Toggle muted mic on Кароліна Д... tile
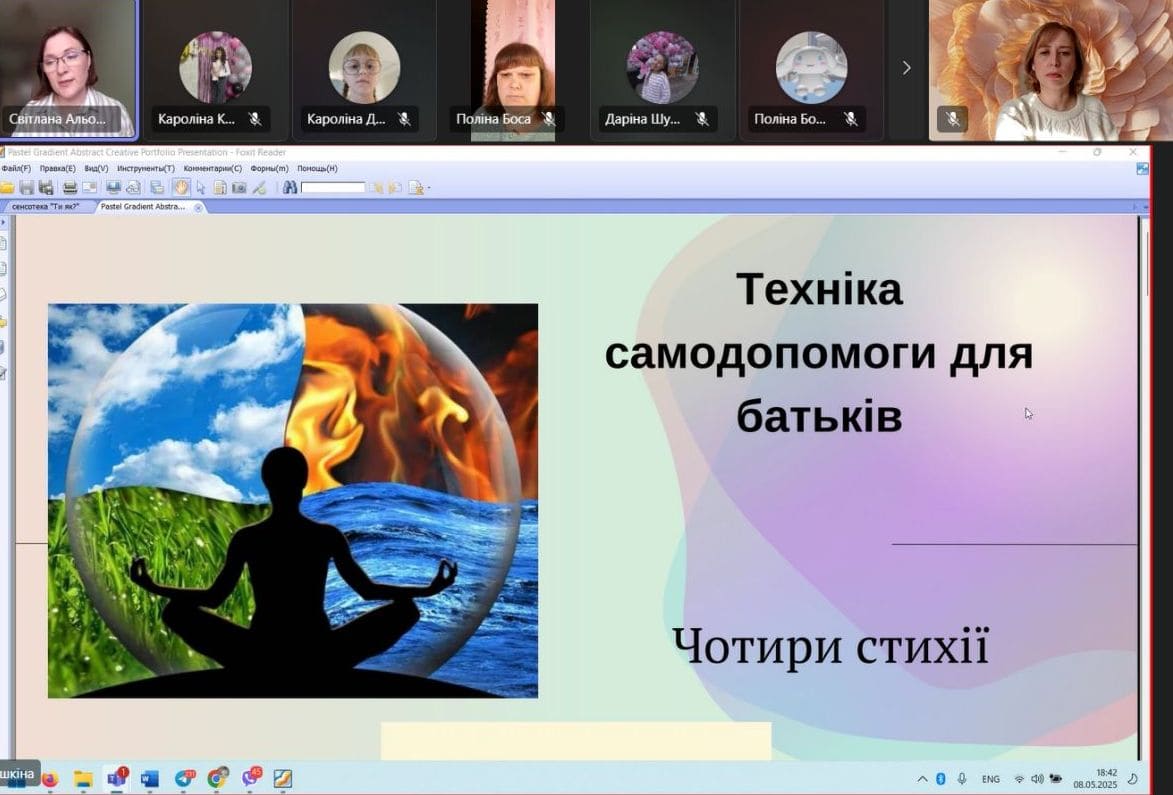The height and width of the screenshot is (795, 1173). 404,119
